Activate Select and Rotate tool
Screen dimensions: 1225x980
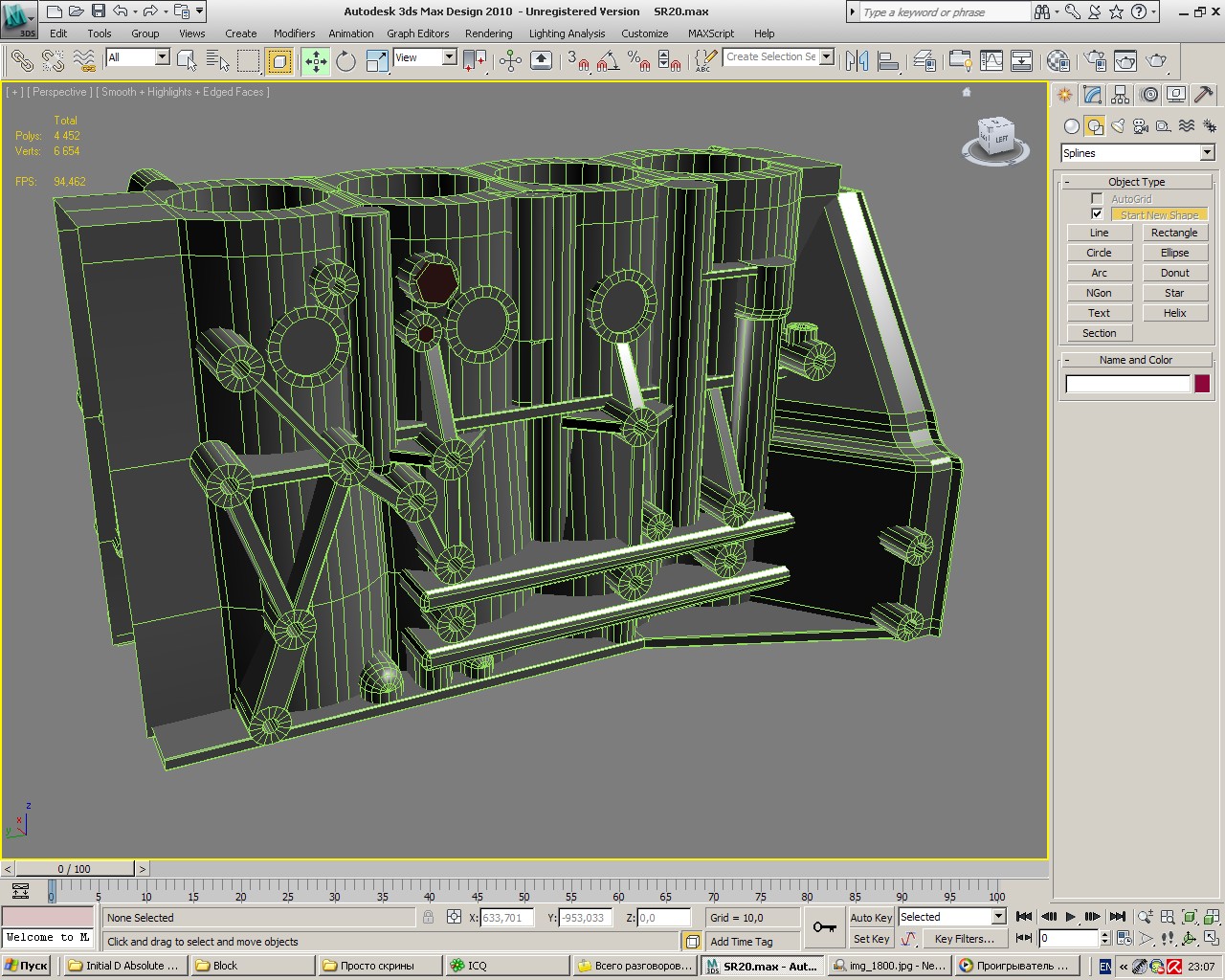click(345, 61)
